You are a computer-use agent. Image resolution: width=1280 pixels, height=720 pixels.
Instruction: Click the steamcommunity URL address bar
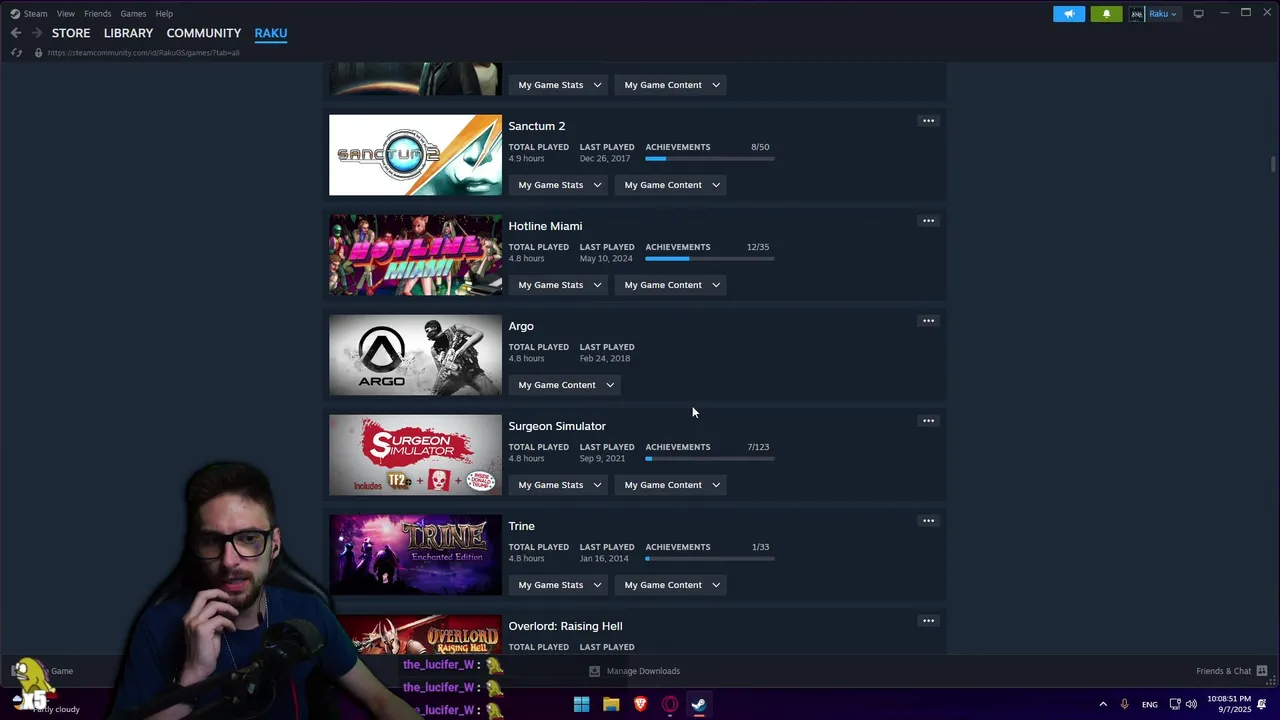tap(143, 52)
